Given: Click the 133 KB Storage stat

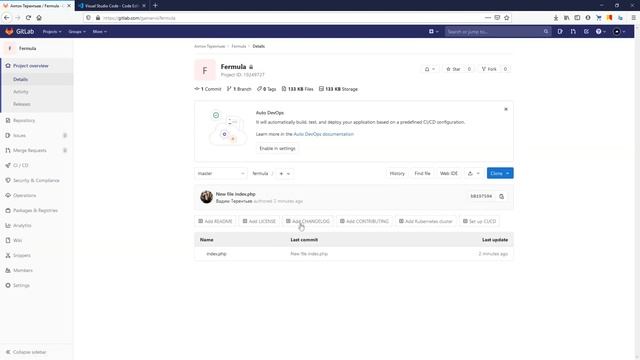Looking at the screenshot, I should click(338, 89).
